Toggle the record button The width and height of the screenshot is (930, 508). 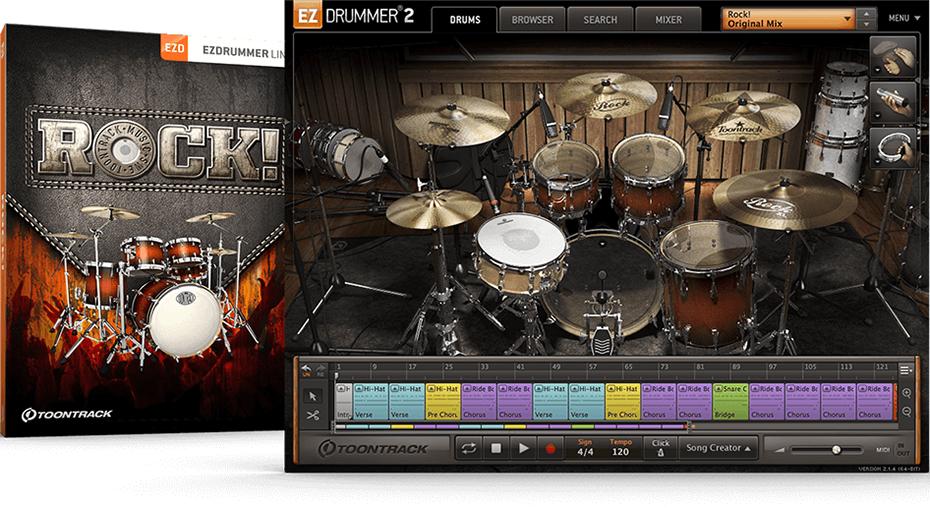coord(550,449)
